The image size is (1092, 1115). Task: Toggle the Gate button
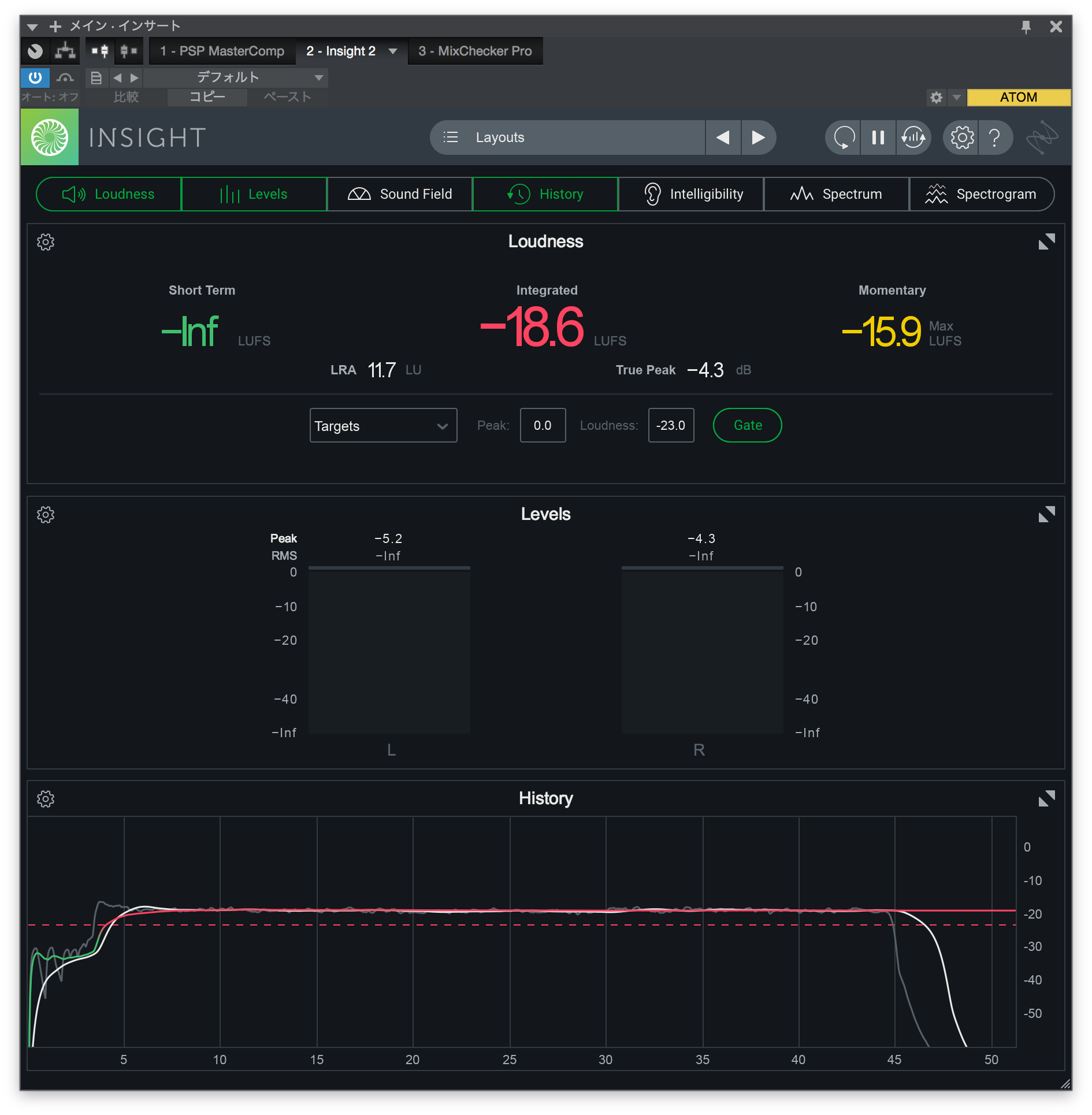click(748, 425)
